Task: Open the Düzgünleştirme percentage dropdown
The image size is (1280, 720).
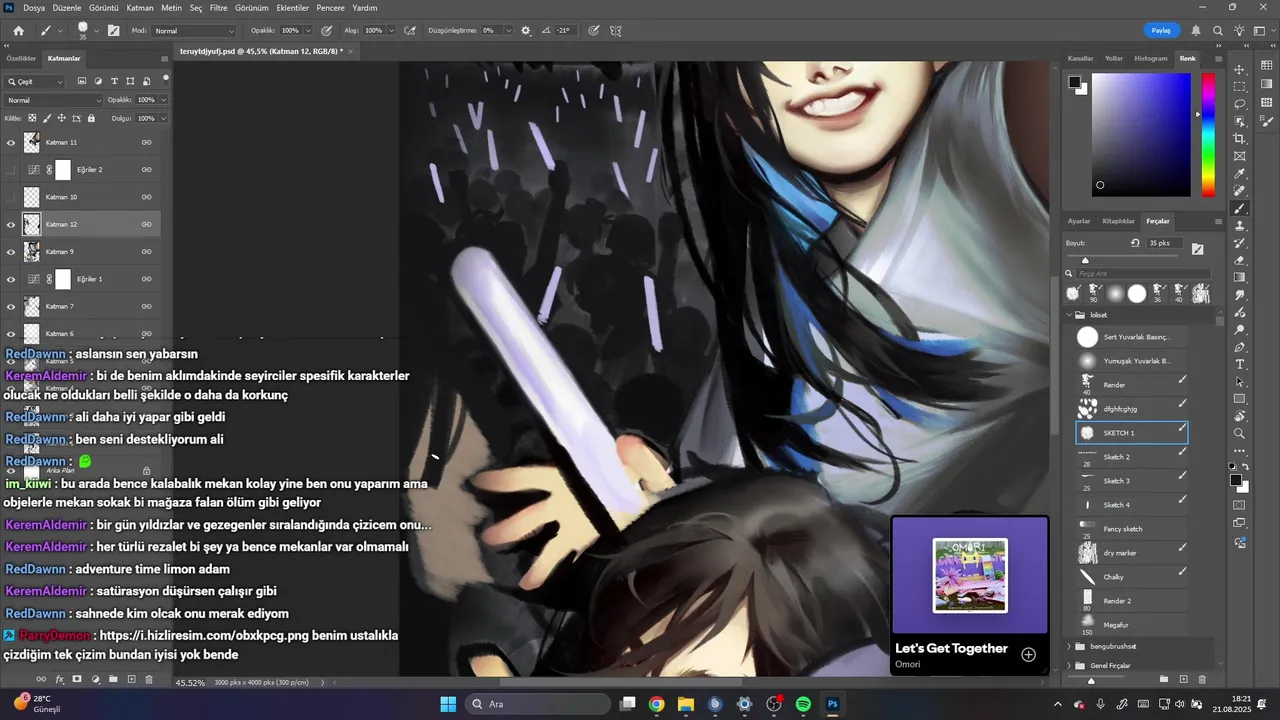Action: click(508, 31)
